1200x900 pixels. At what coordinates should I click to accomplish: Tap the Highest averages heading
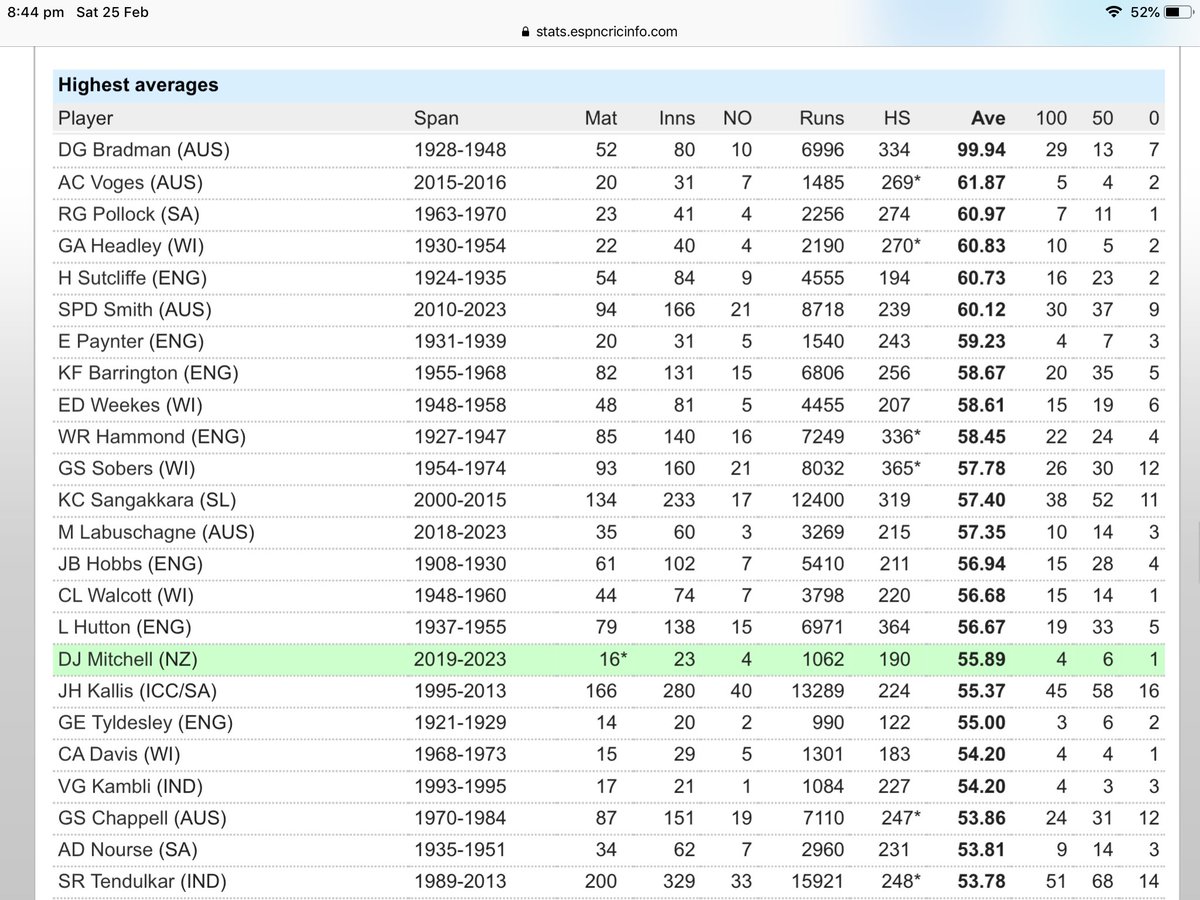pyautogui.click(x=138, y=85)
